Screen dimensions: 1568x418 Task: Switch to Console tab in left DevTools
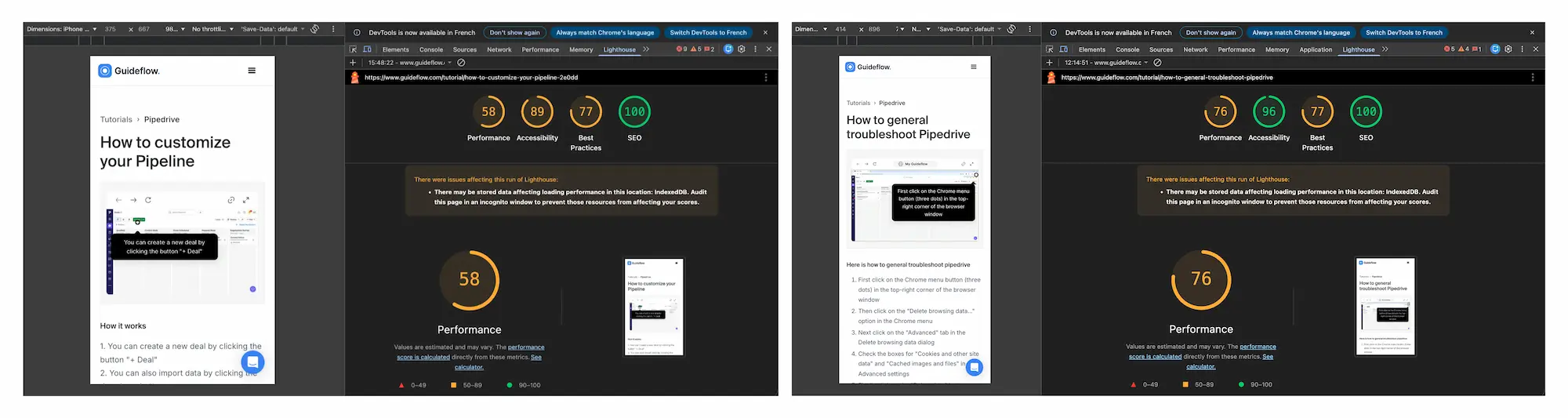431,49
